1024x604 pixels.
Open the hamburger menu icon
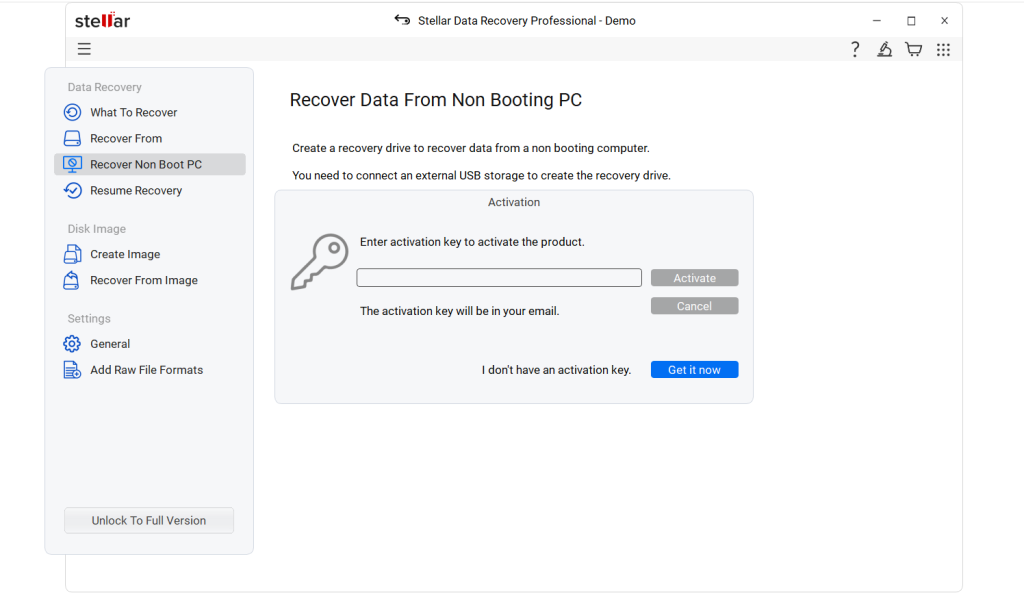(x=84, y=49)
